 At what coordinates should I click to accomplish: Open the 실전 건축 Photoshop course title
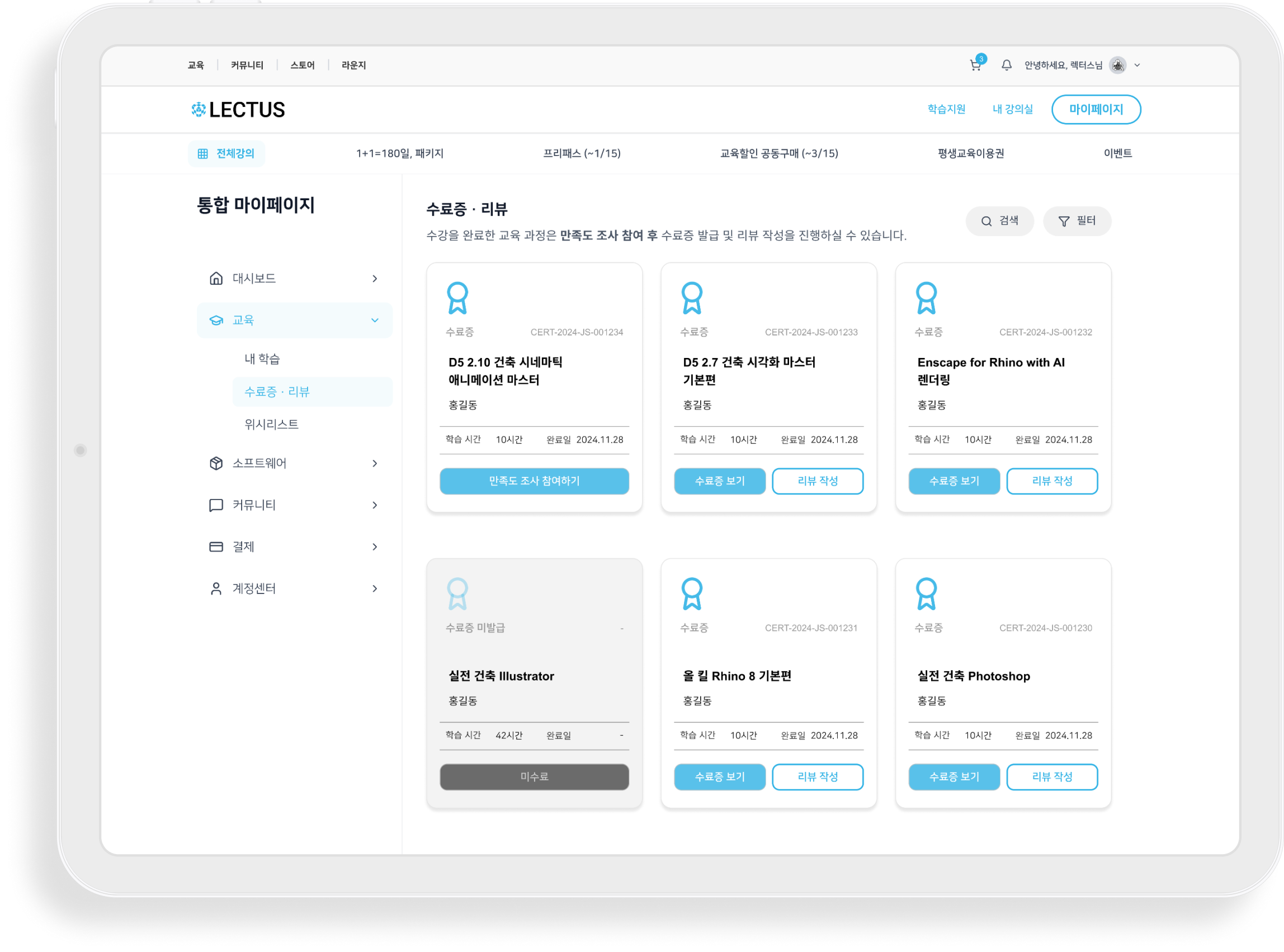click(973, 676)
